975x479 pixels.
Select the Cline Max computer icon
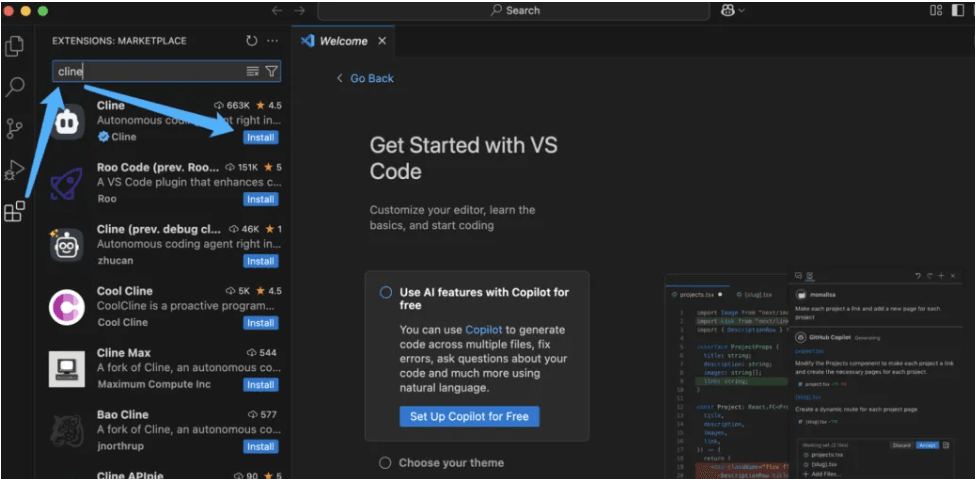[x=67, y=369]
